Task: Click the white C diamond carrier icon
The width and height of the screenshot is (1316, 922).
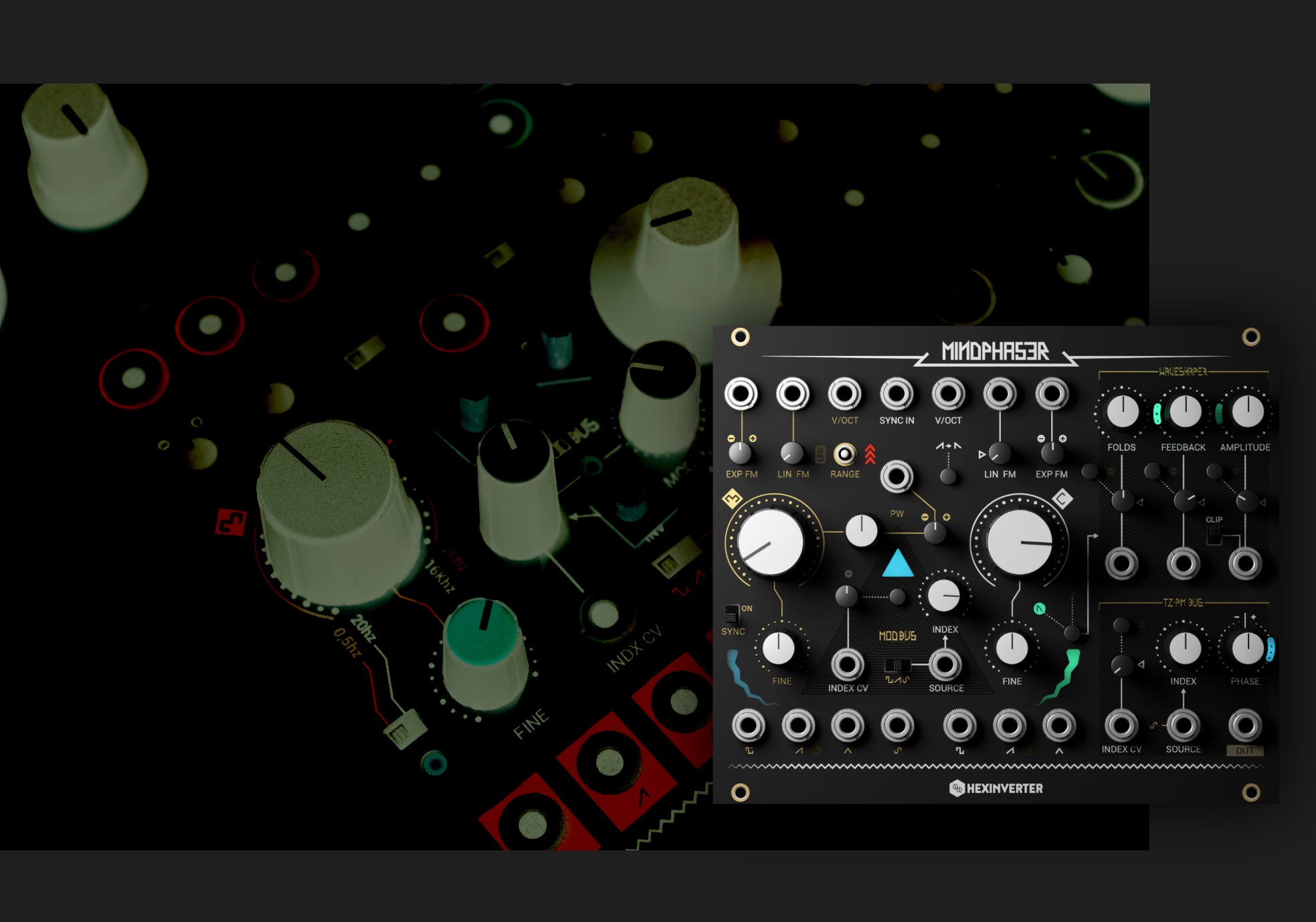Action: pyautogui.click(x=1062, y=498)
